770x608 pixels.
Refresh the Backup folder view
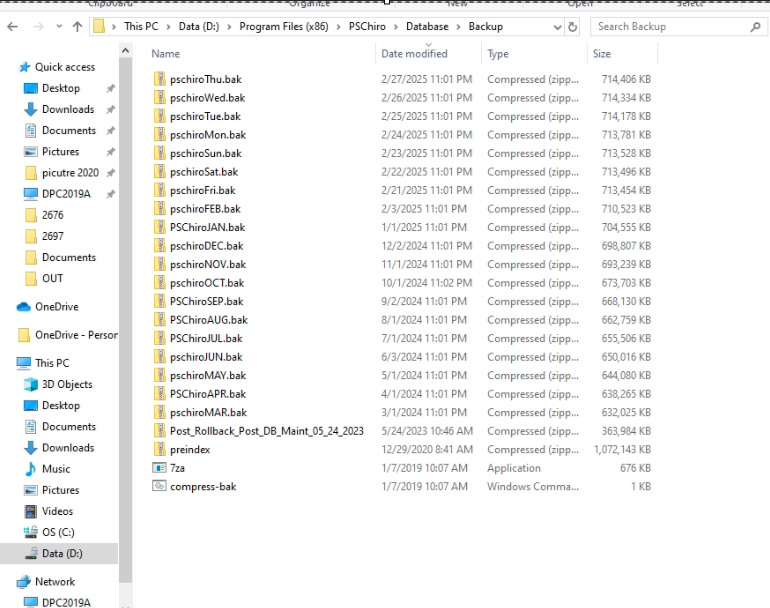coord(573,27)
